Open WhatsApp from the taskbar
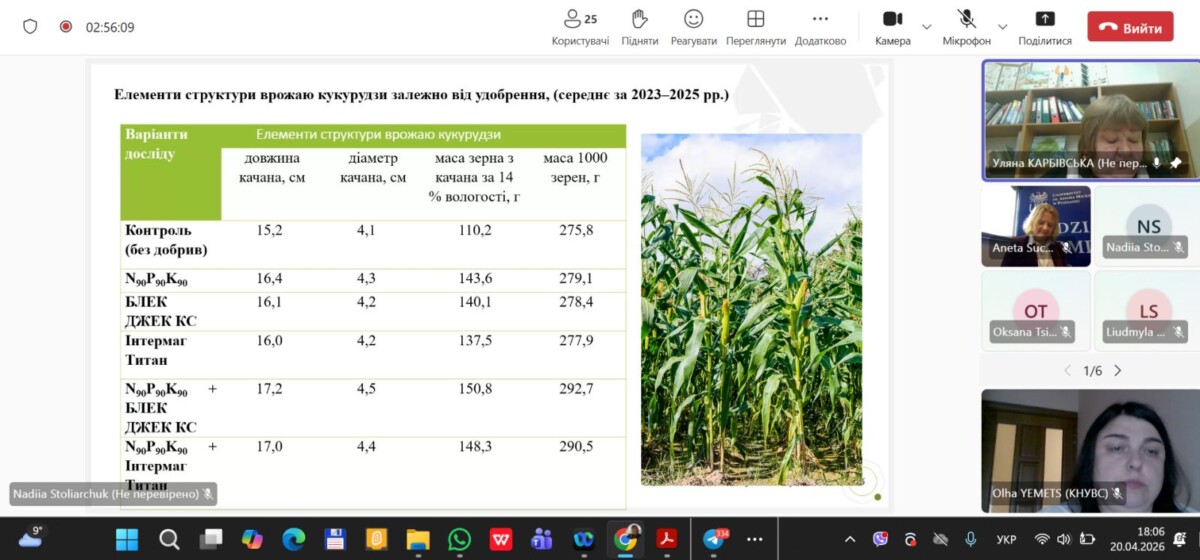This screenshot has width=1200, height=560. [x=459, y=540]
